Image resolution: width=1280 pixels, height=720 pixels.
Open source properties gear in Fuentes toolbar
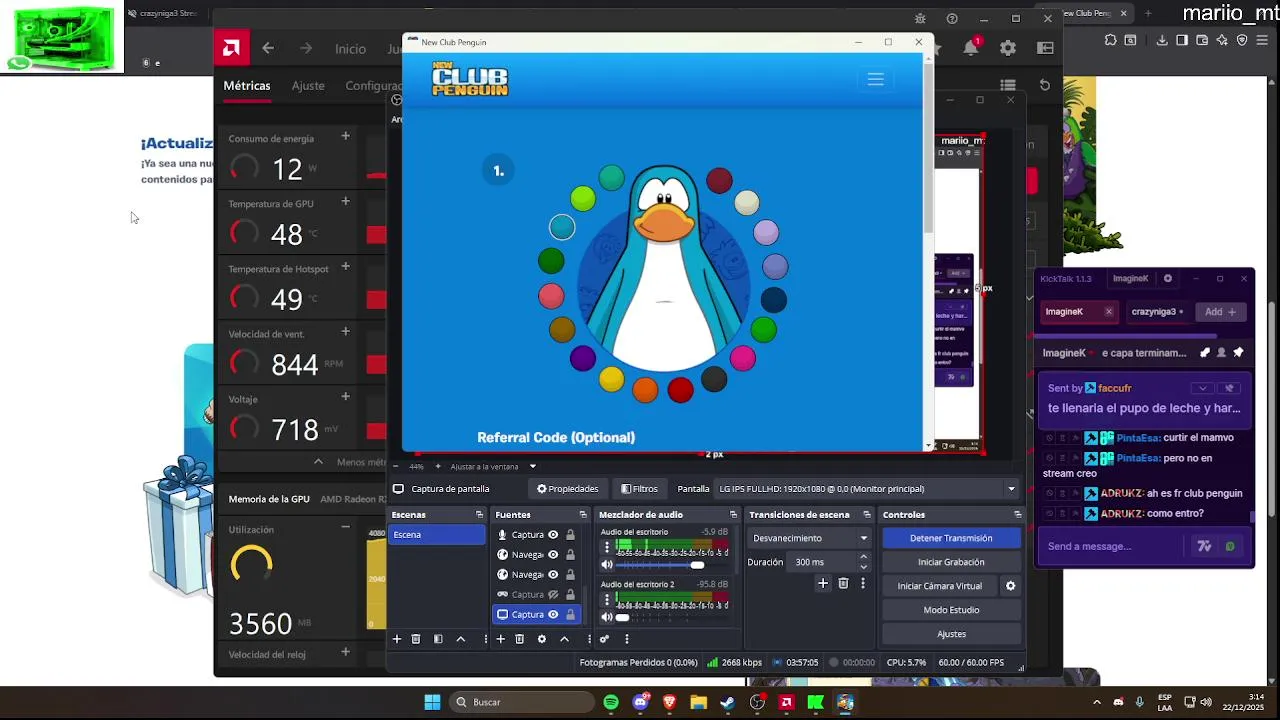[x=542, y=639]
